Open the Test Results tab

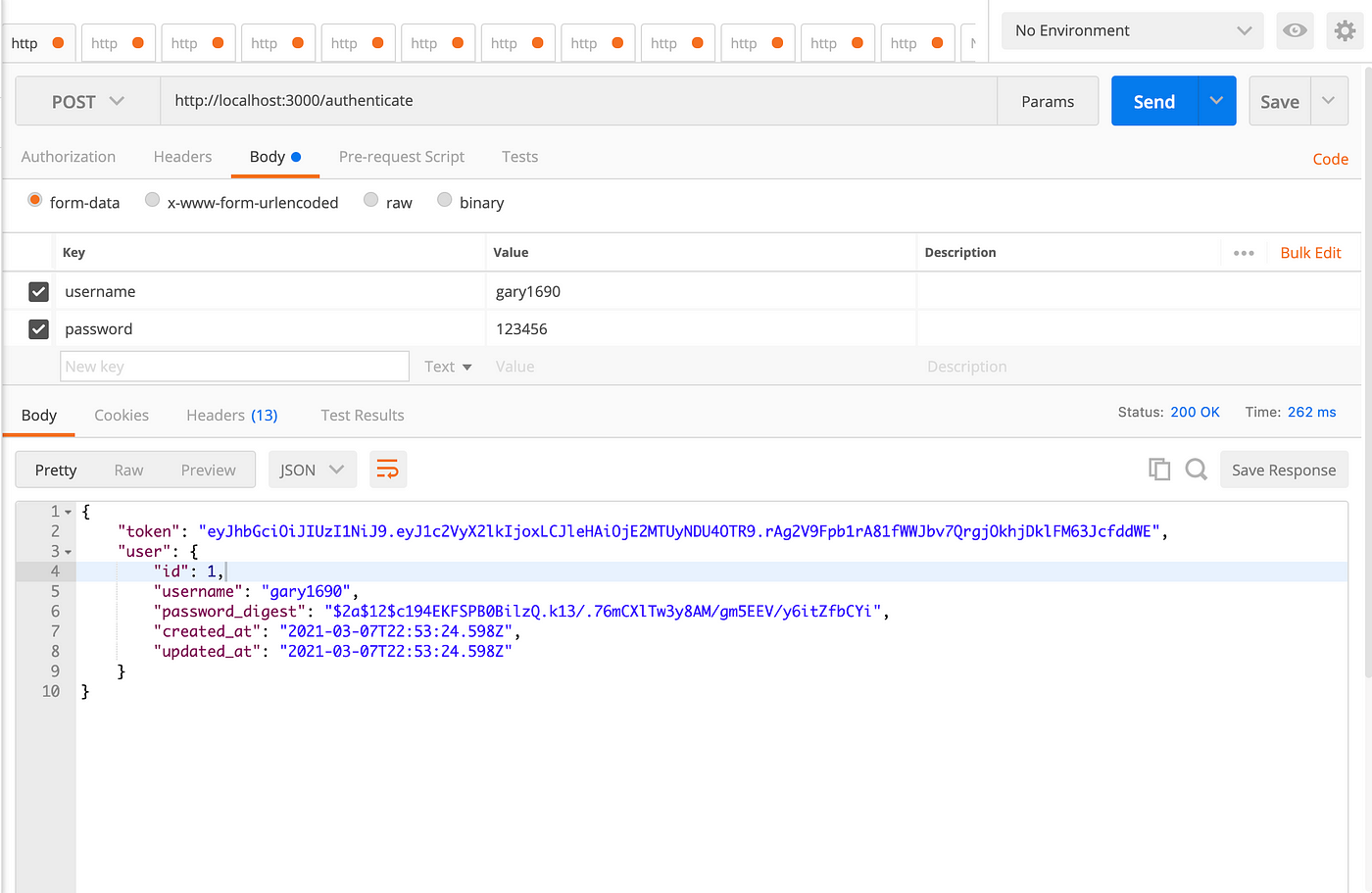pos(363,416)
